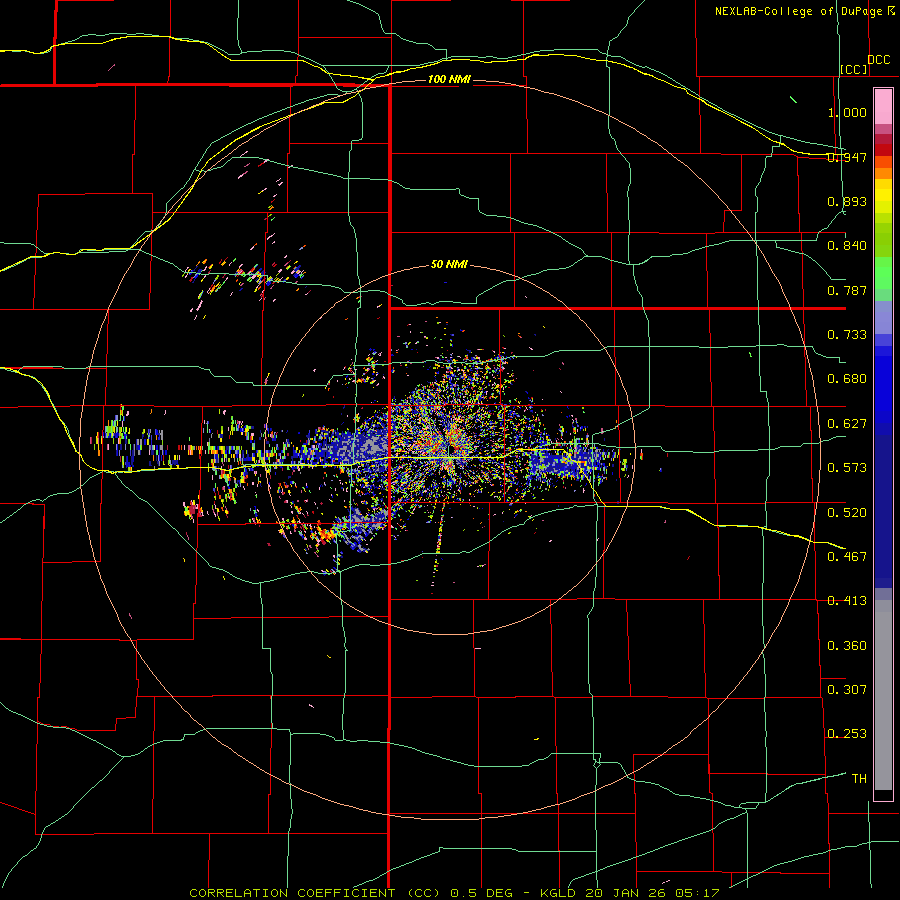Click the 0.573 scale value
Image resolution: width=900 pixels, height=900 pixels.
tap(847, 468)
